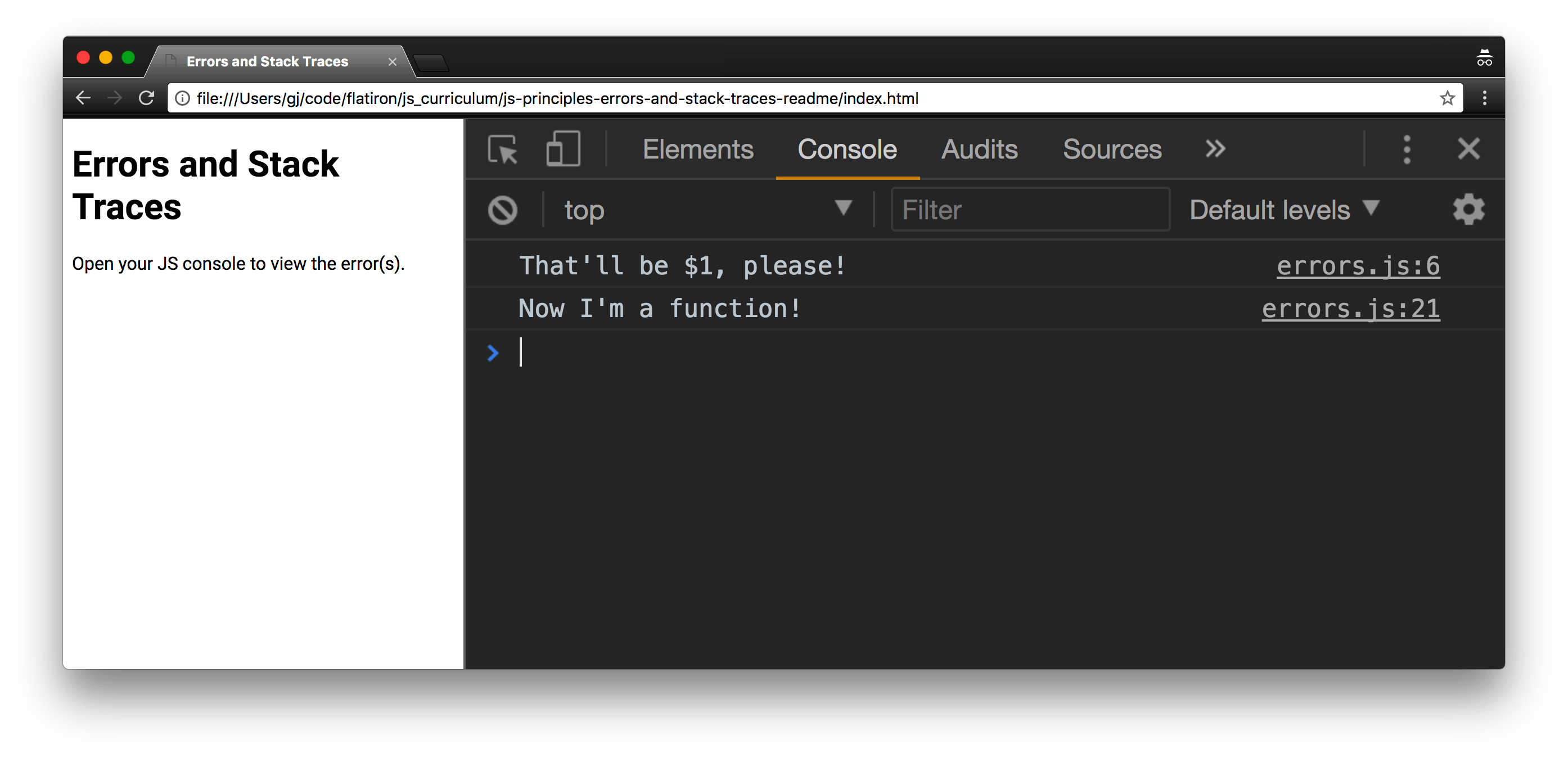Viewport: 1568px width, 759px height.
Task: Select the inspect element tool
Action: (x=503, y=148)
